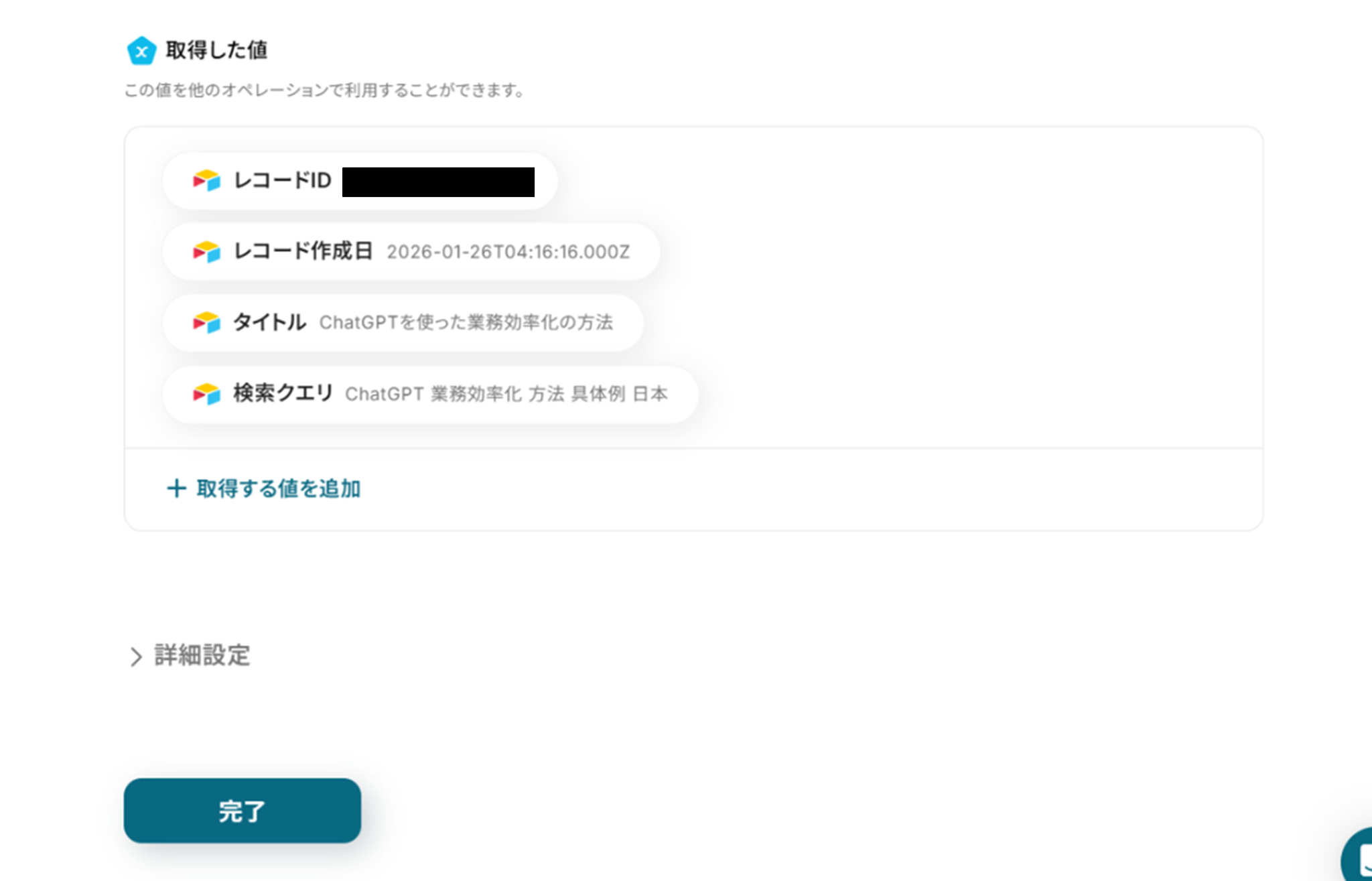Image resolution: width=1372 pixels, height=881 pixels.
Task: Expand the 詳細設定 chevron arrow
Action: [x=136, y=657]
